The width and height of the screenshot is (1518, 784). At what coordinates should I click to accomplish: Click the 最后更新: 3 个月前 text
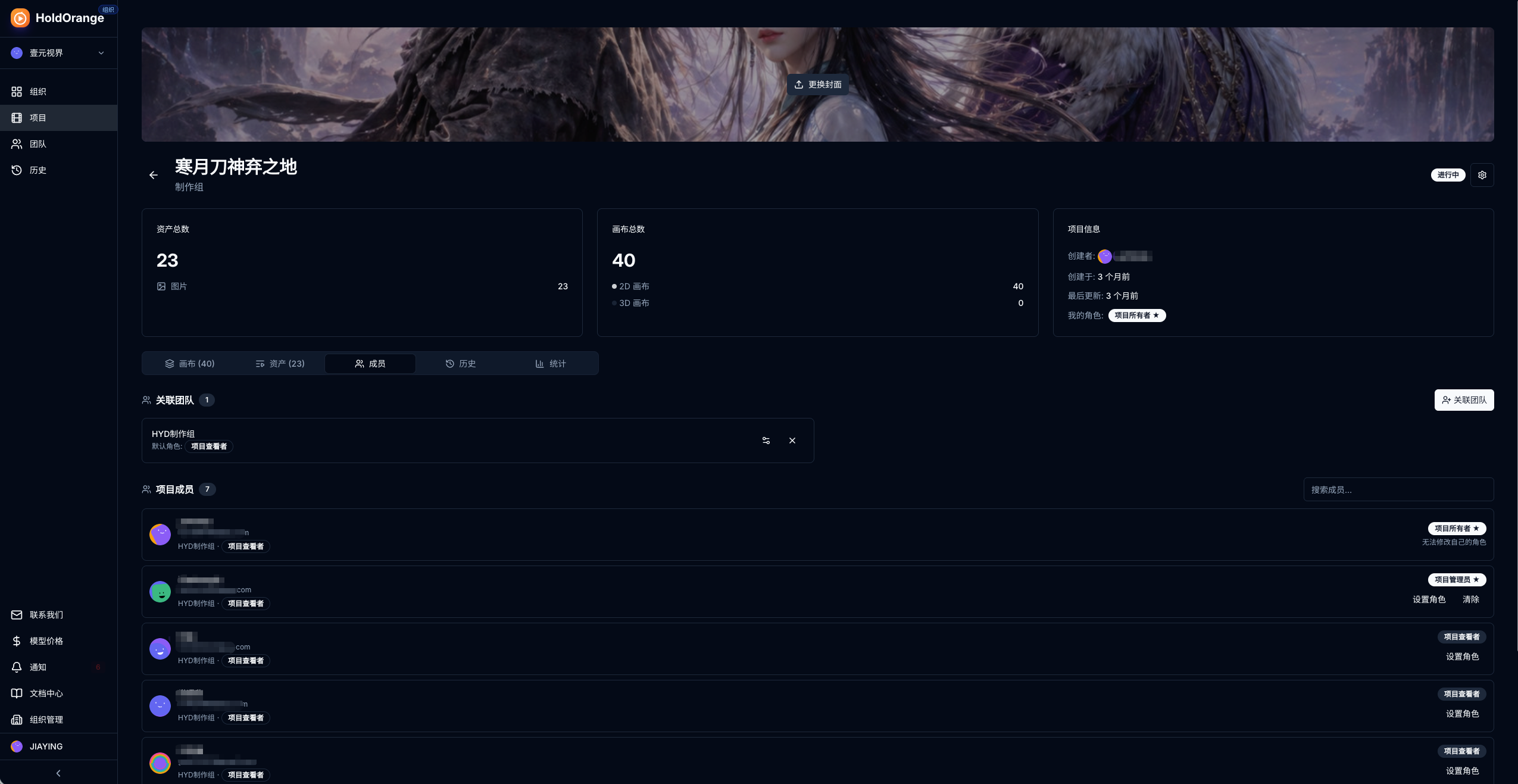tap(1102, 296)
